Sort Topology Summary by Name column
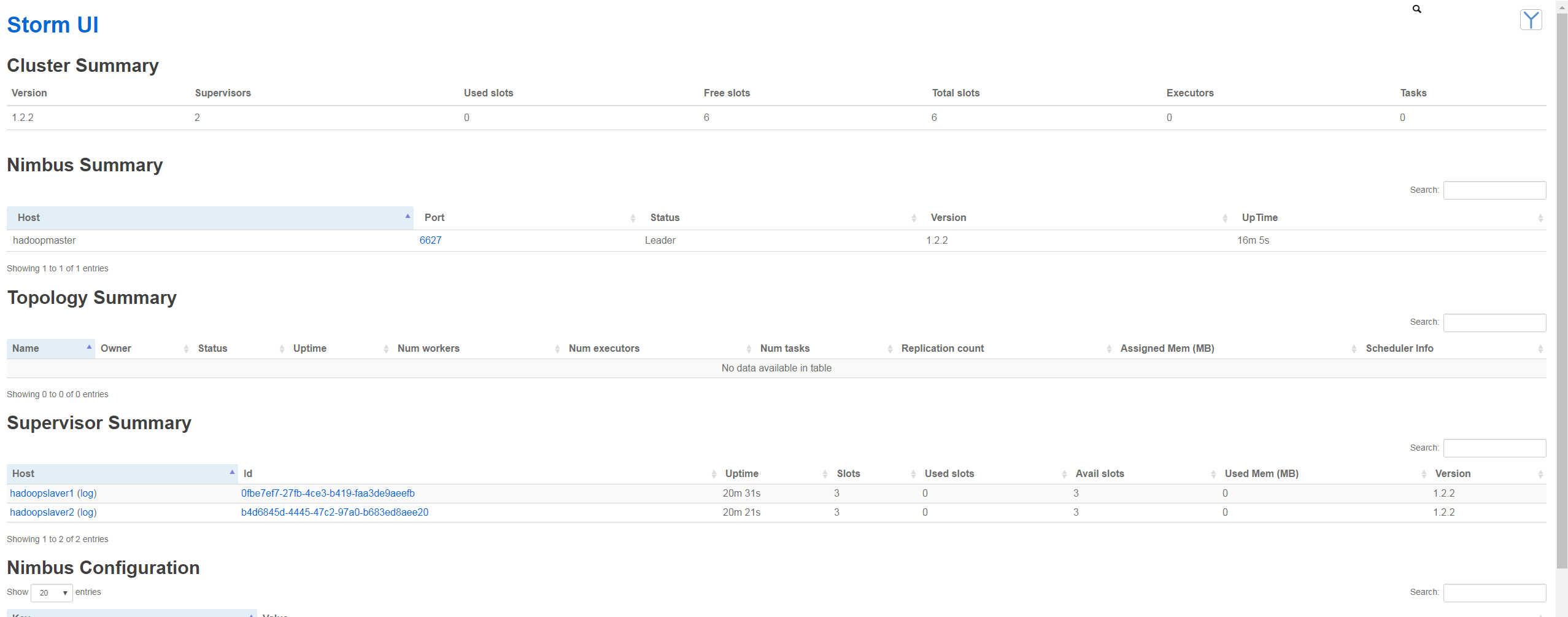The image size is (1568, 617). click(51, 349)
